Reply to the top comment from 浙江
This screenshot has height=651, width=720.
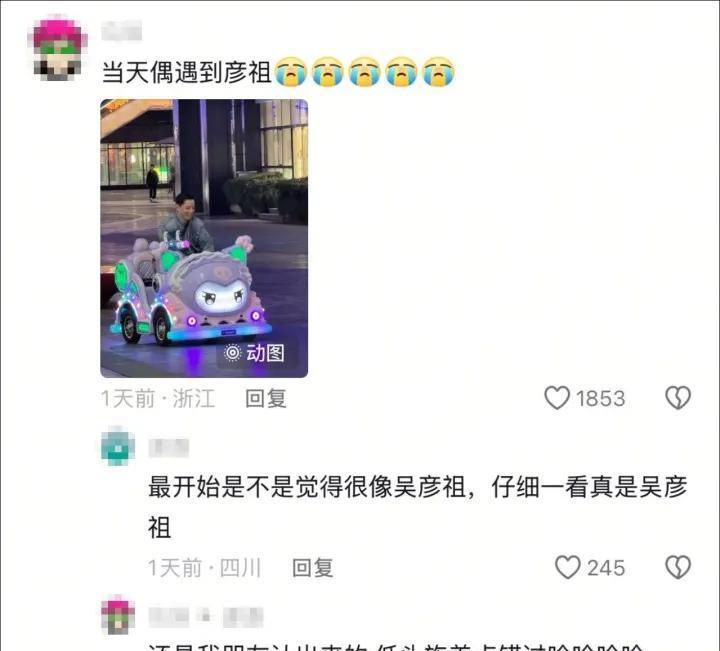tap(265, 398)
